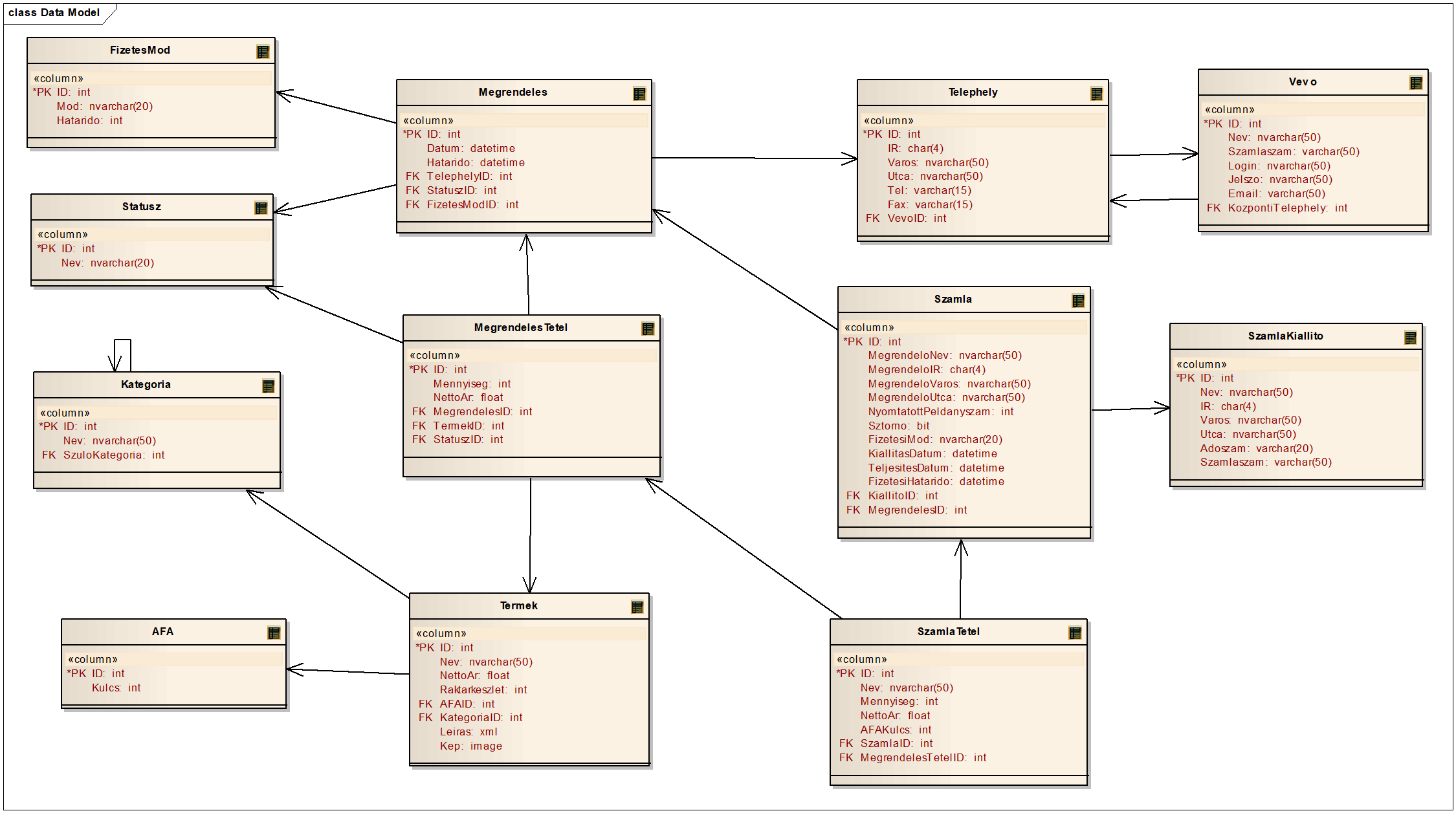1456x813 pixels.
Task: Select 'Kulcs: int' column in AFA
Action: coord(116,688)
